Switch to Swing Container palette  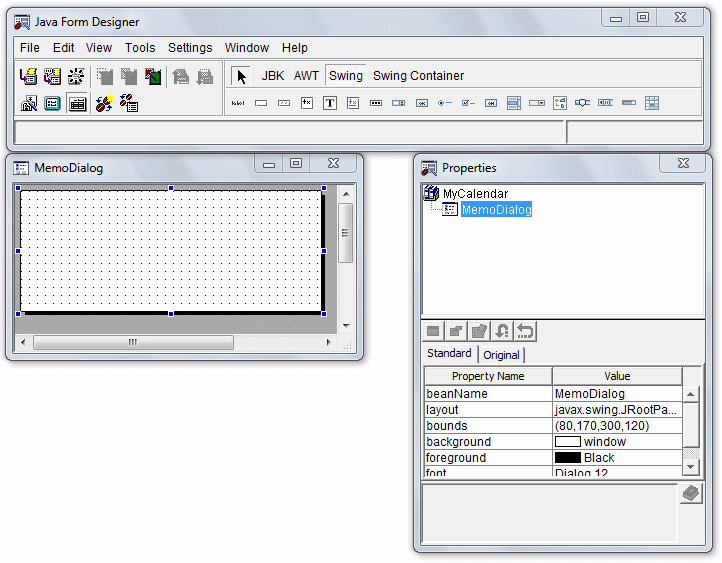418,76
